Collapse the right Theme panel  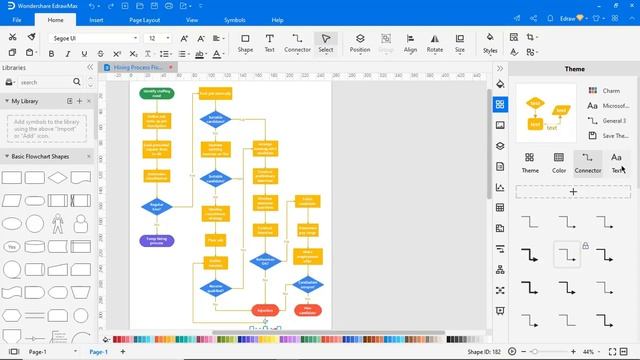click(x=500, y=69)
